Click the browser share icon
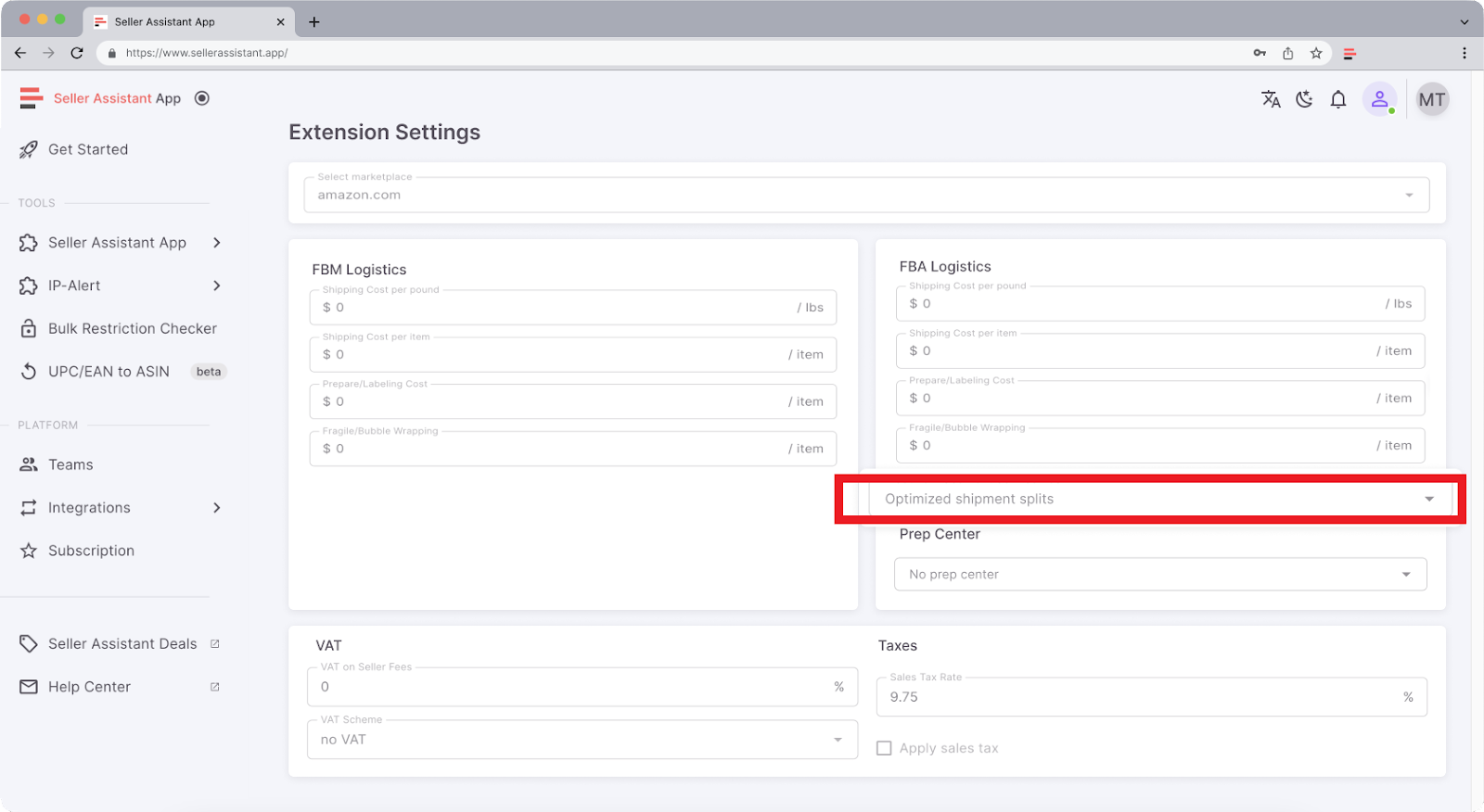 pos(1287,53)
